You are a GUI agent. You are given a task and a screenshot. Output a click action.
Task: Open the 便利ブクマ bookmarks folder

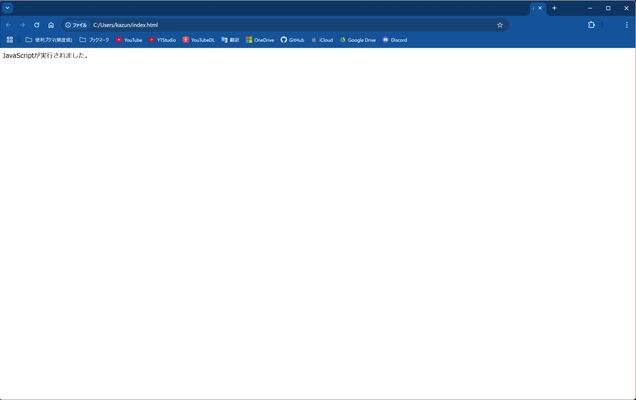click(49, 40)
